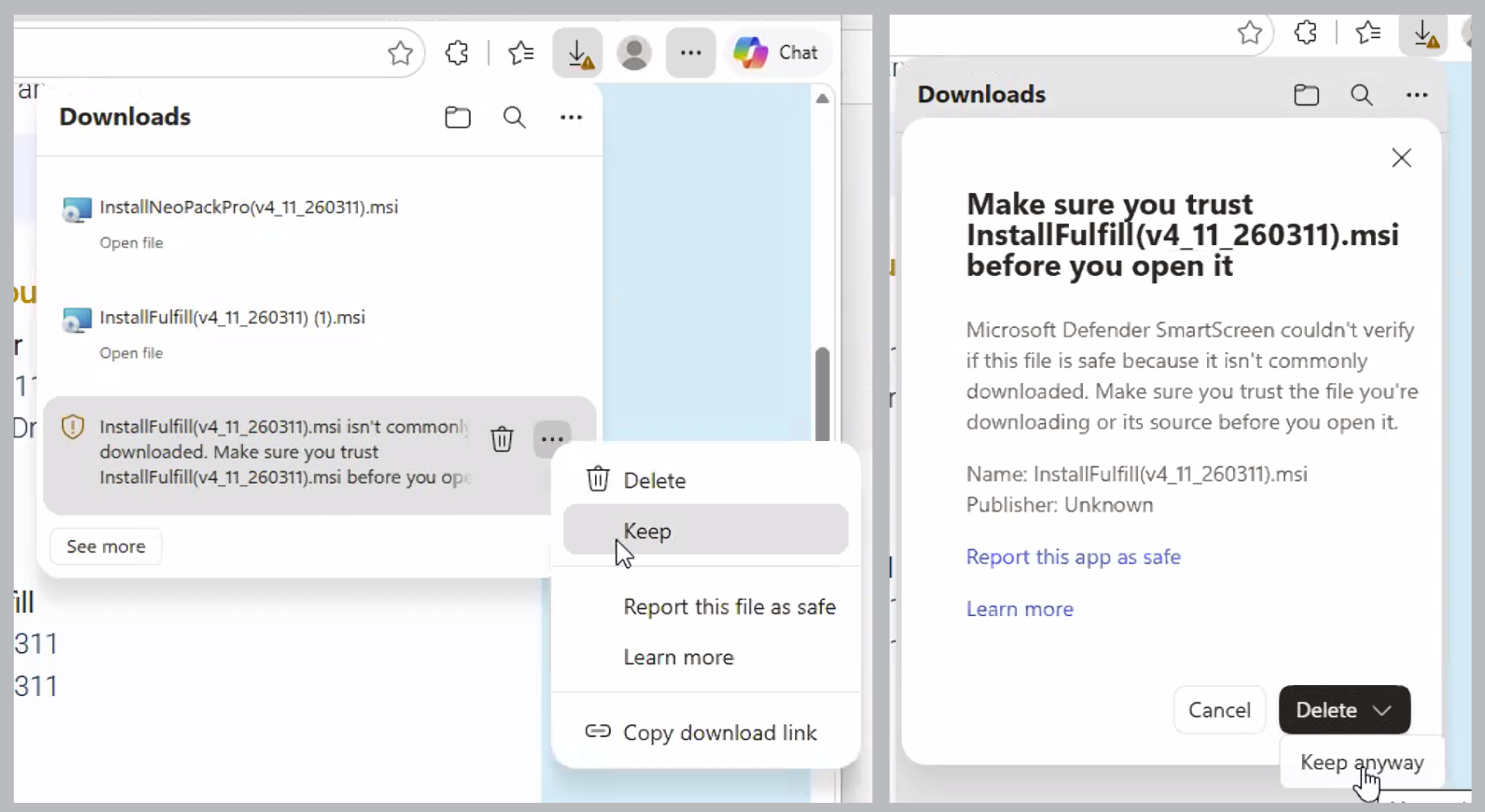Open Copilot Chat button
Screen dimensions: 1485x812
point(776,52)
